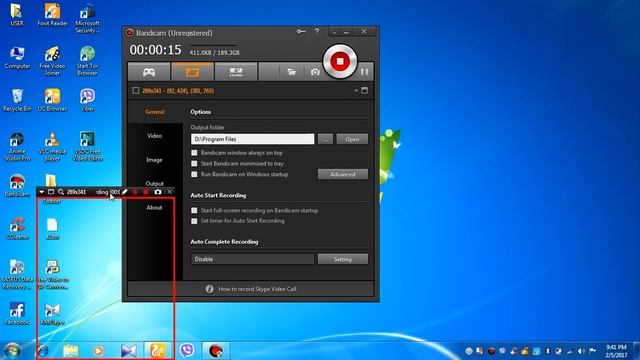This screenshot has height=360, width=640.
Task: Open 'How to record Skype Video Call' link
Action: (x=257, y=289)
